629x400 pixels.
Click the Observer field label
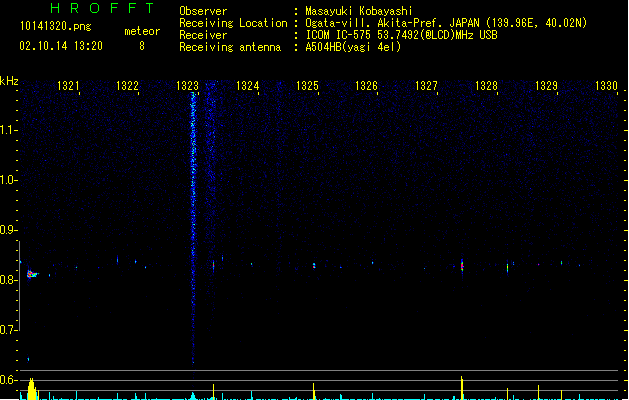coord(203,11)
